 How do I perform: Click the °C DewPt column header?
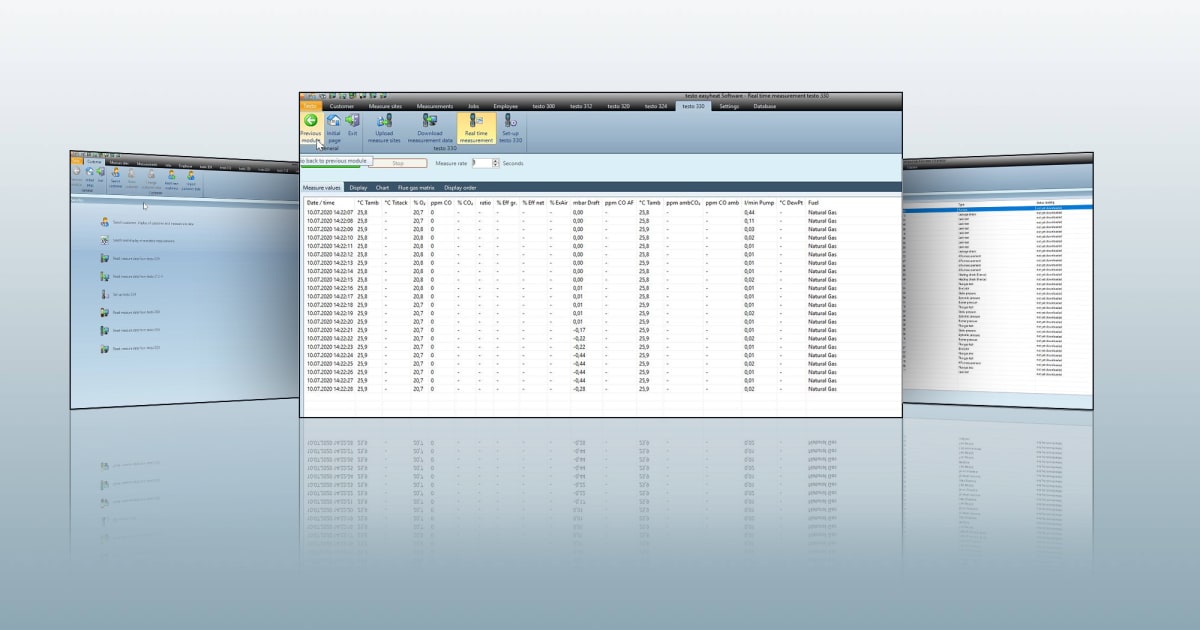tap(791, 203)
